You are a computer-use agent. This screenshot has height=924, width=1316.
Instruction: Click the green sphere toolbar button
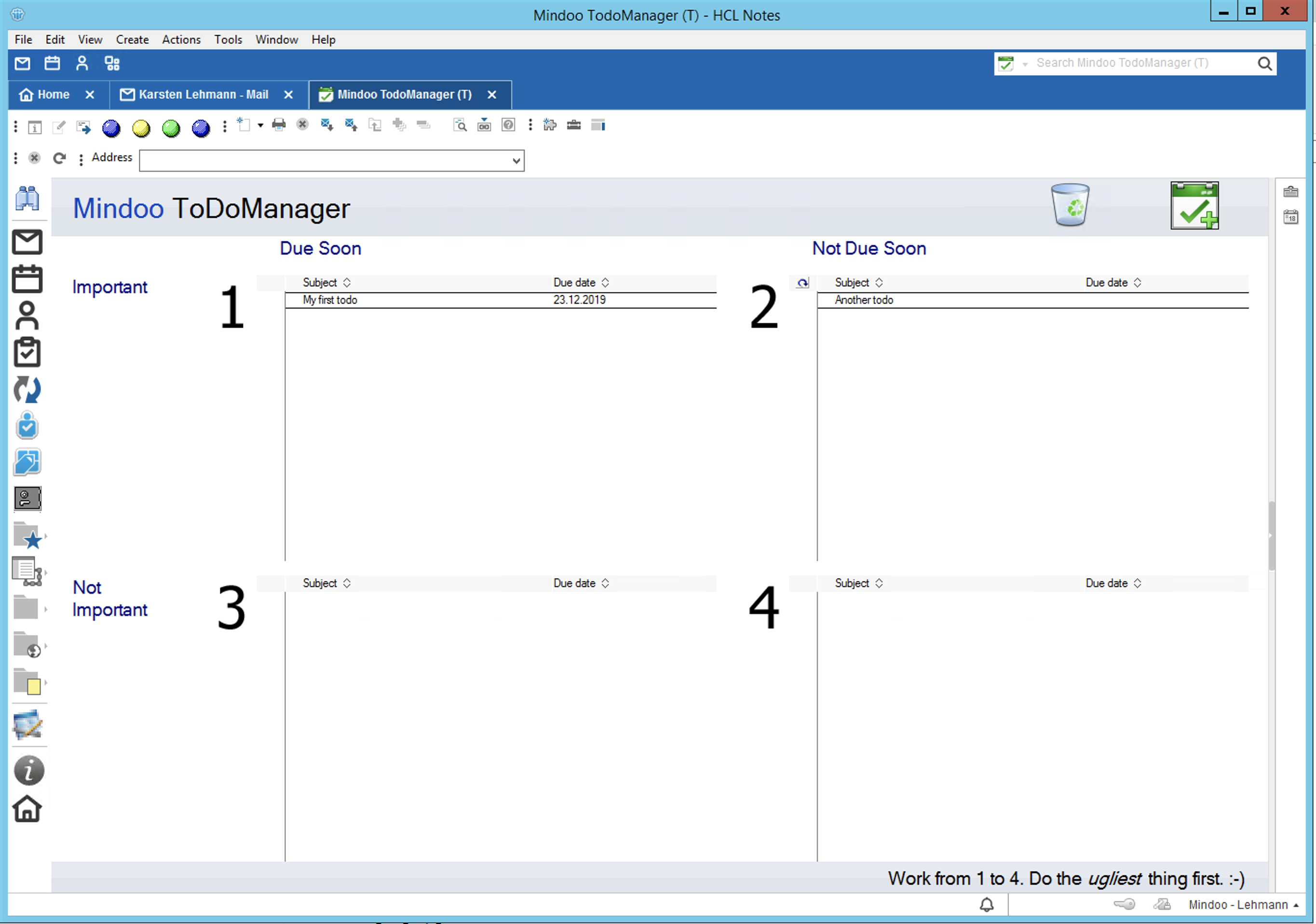[171, 128]
